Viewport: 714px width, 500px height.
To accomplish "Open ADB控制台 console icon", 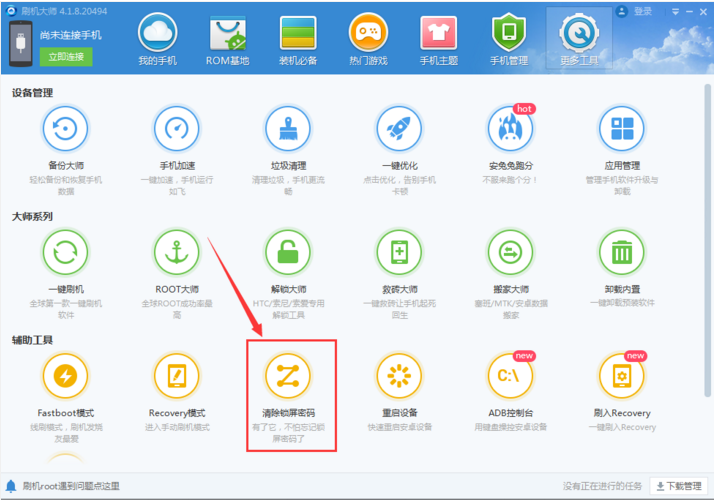I will pos(510,376).
